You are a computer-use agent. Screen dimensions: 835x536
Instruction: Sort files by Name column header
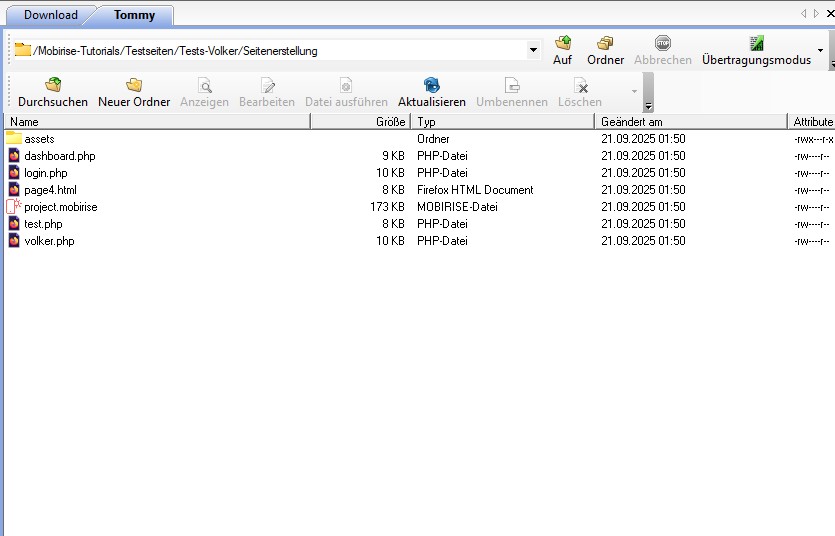[x=157, y=122]
